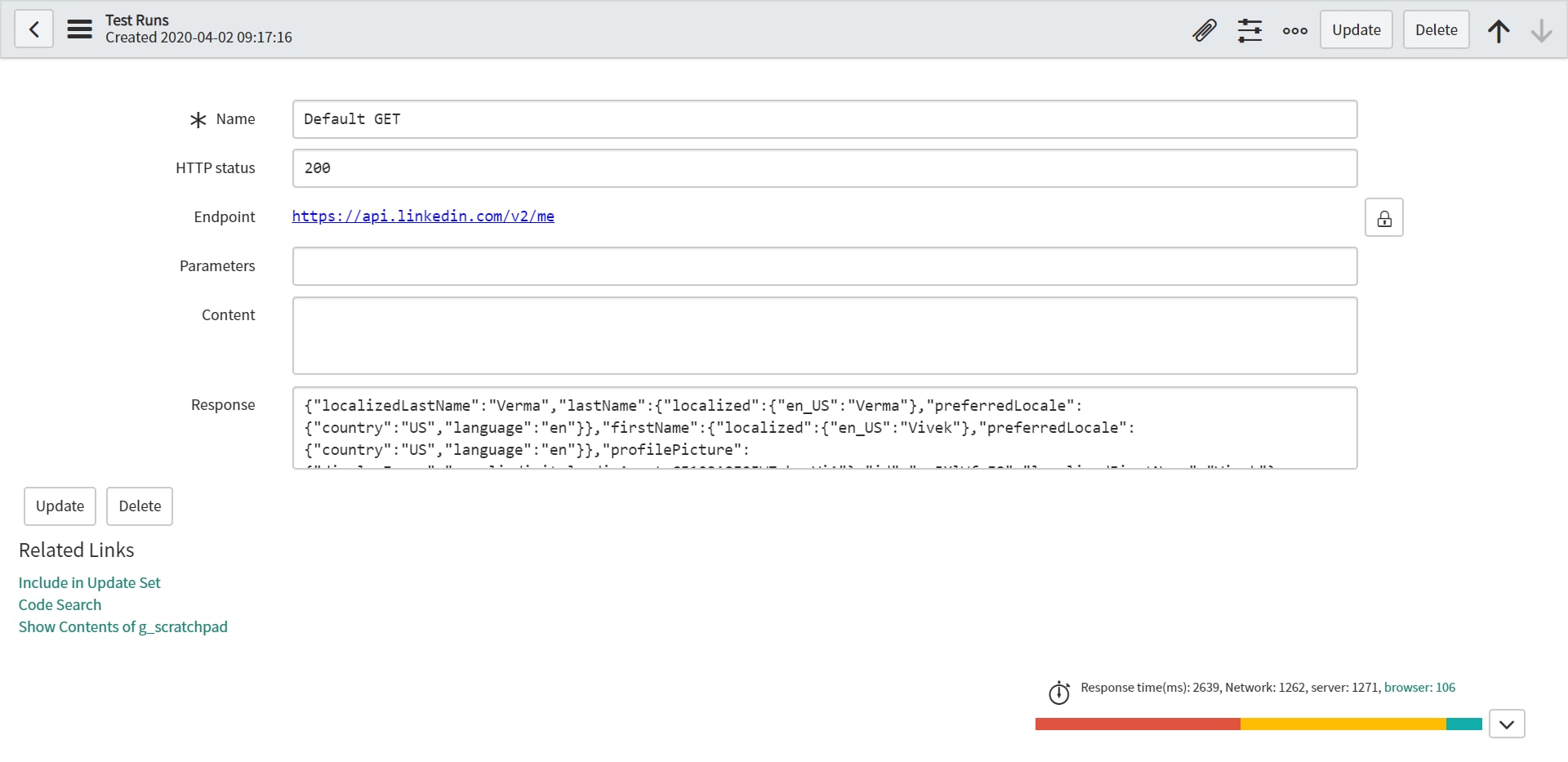Open the form context menu (hamburger)
The width and height of the screenshot is (1568, 762).
(x=79, y=29)
